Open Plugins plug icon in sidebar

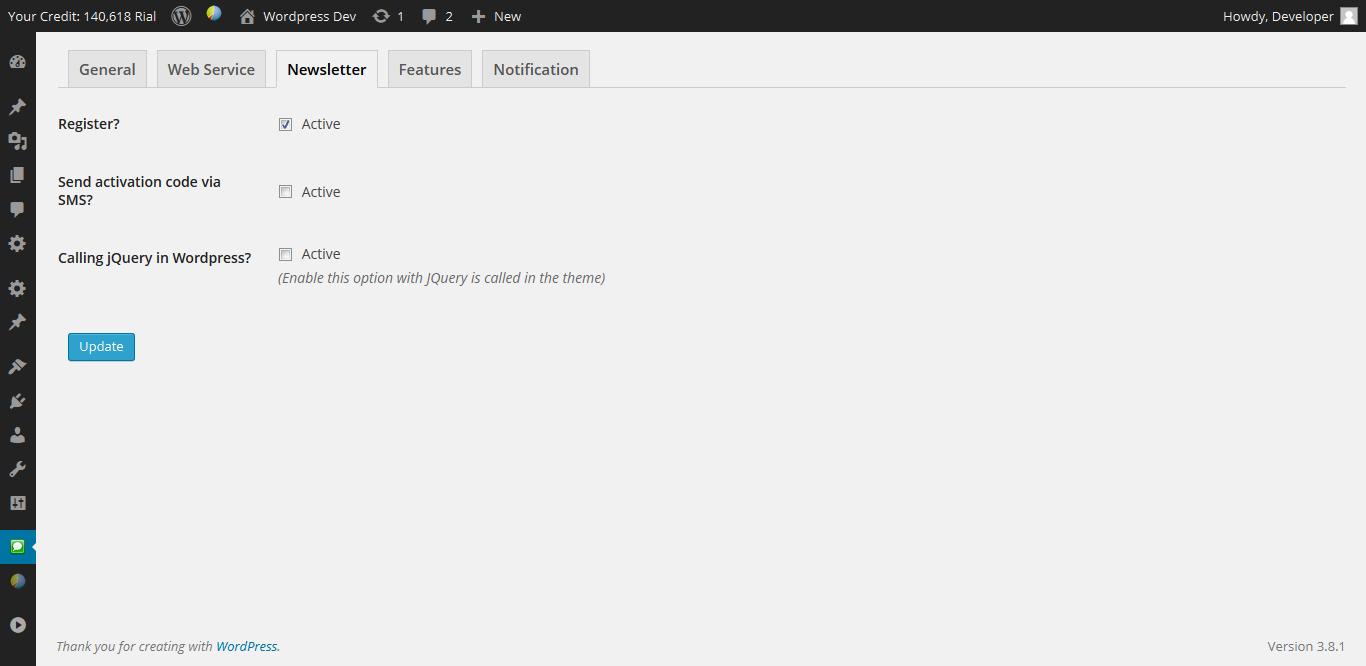pyautogui.click(x=17, y=401)
